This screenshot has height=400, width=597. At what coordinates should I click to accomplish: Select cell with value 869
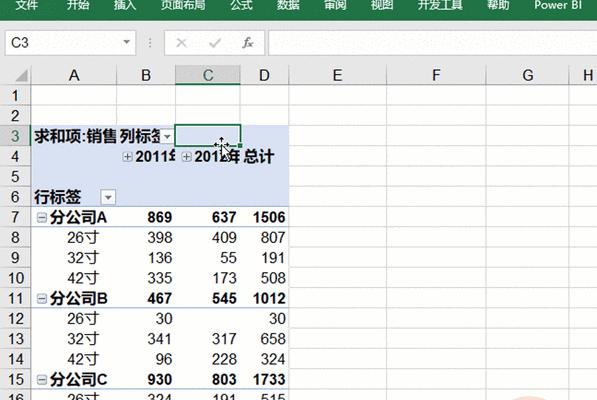point(146,217)
